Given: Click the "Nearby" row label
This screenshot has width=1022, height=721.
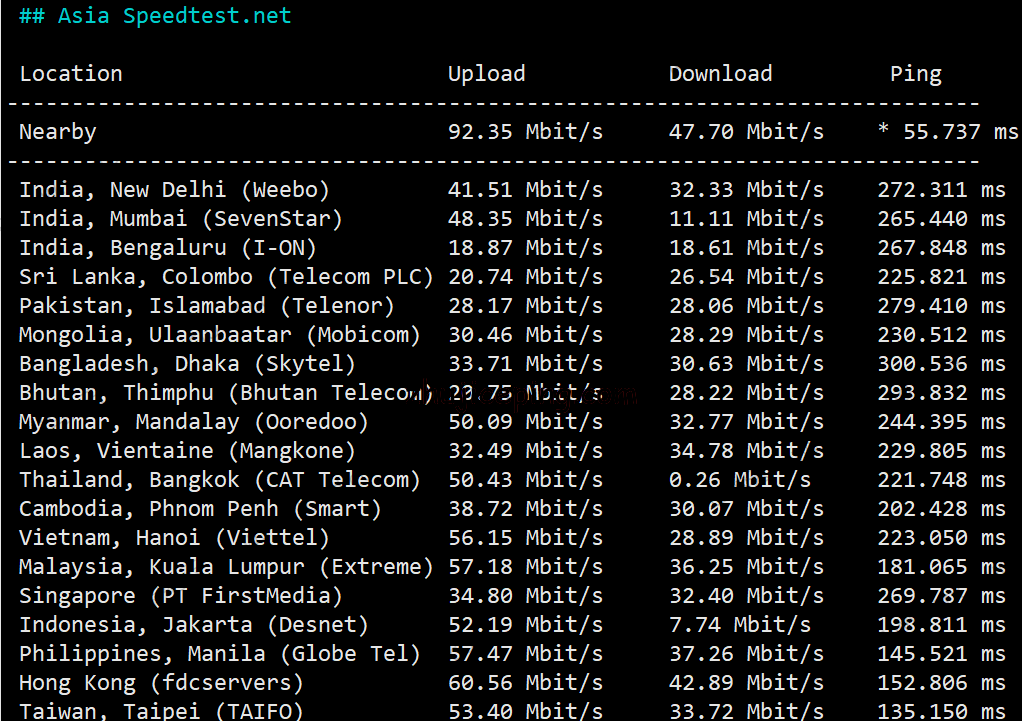Looking at the screenshot, I should pos(58,132).
